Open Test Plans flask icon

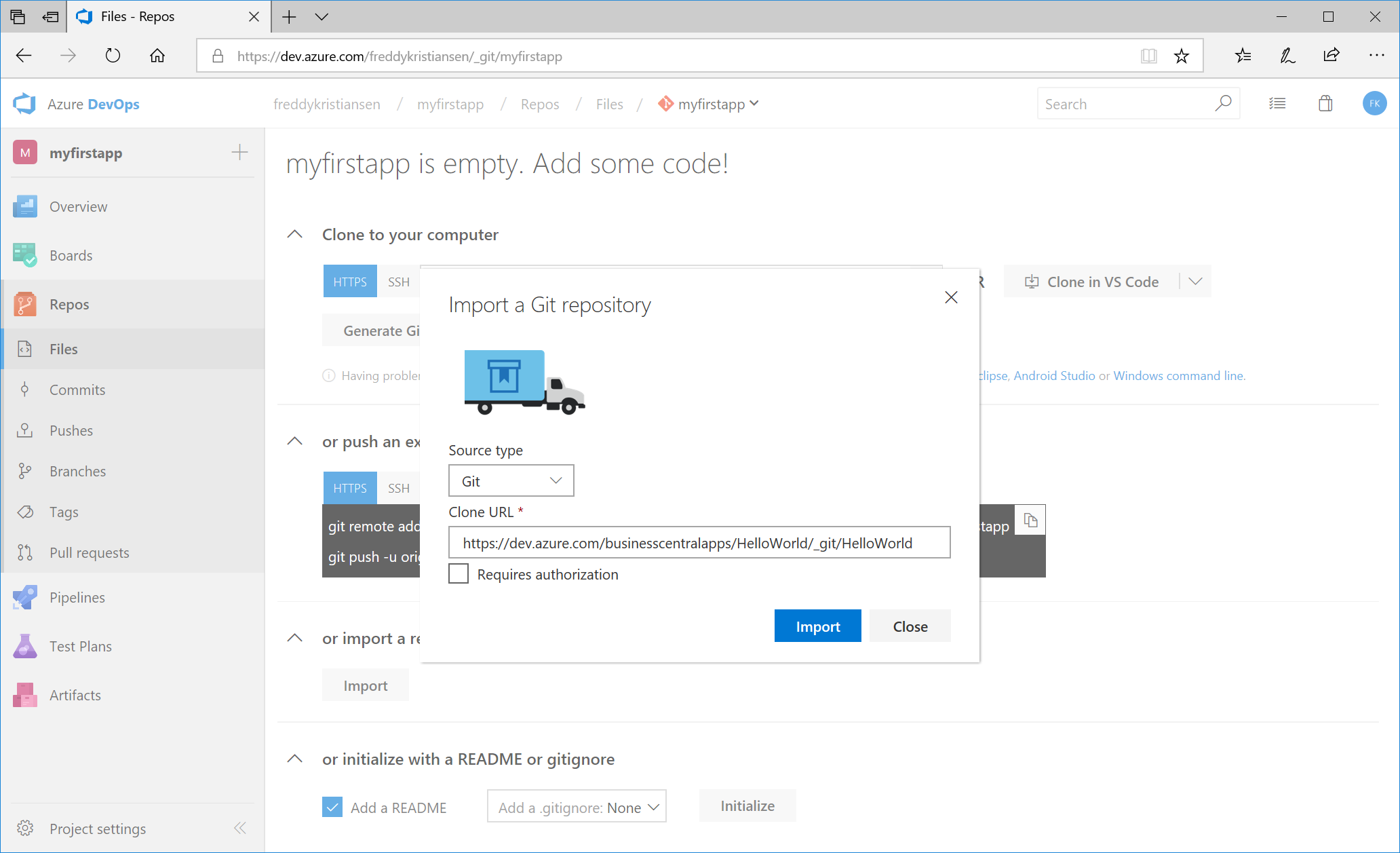coord(24,646)
